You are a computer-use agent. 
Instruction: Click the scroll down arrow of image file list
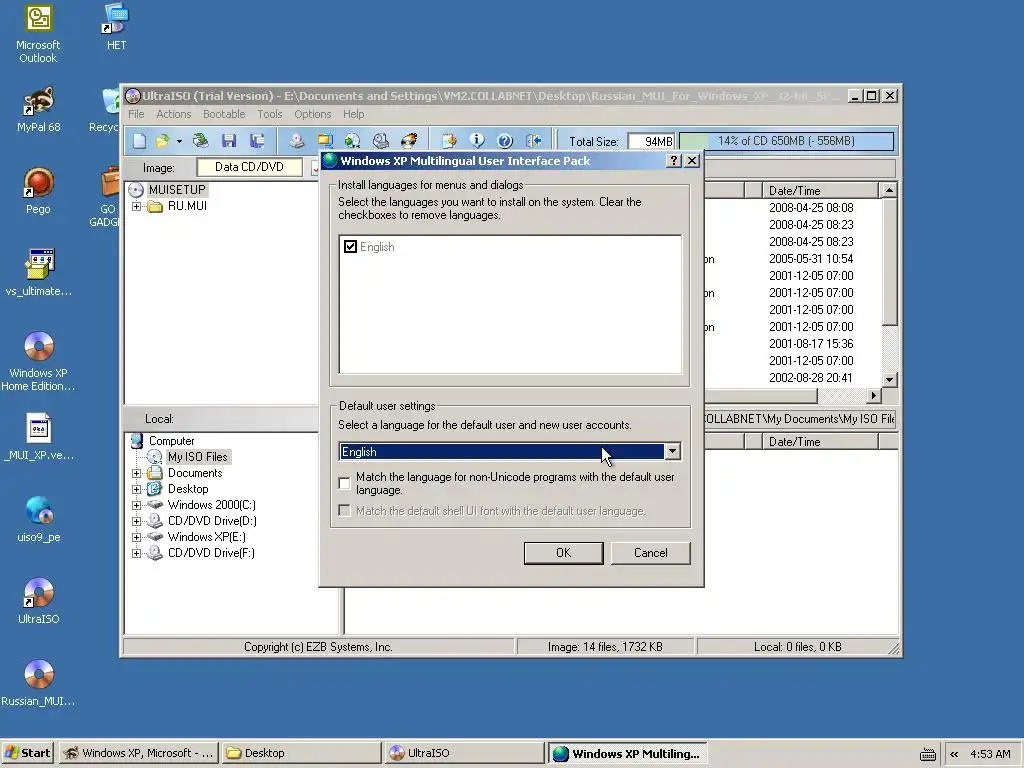pyautogui.click(x=889, y=379)
